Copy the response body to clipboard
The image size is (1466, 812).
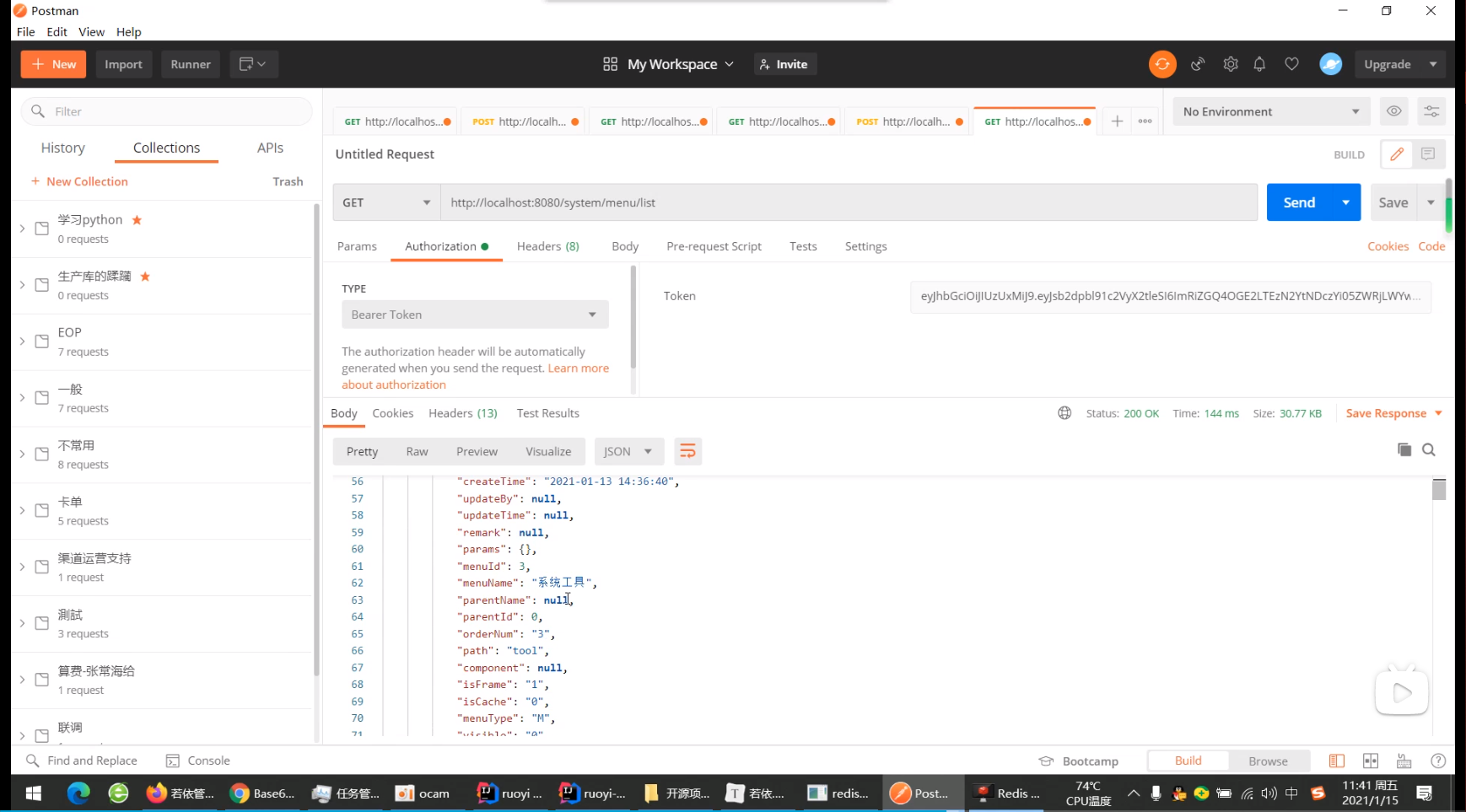pos(1404,449)
